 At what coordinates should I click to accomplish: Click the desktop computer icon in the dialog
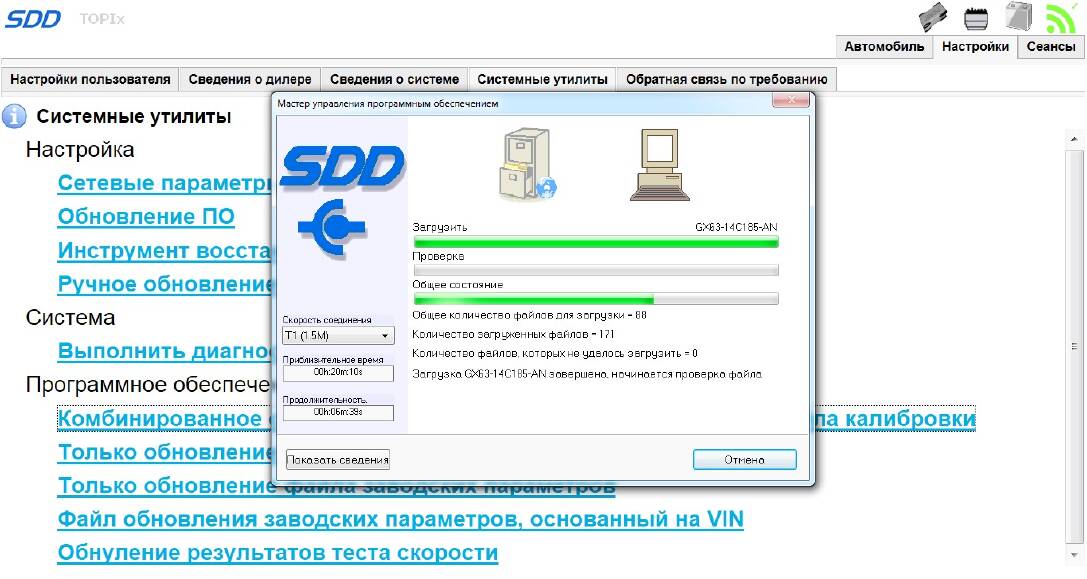click(x=659, y=165)
